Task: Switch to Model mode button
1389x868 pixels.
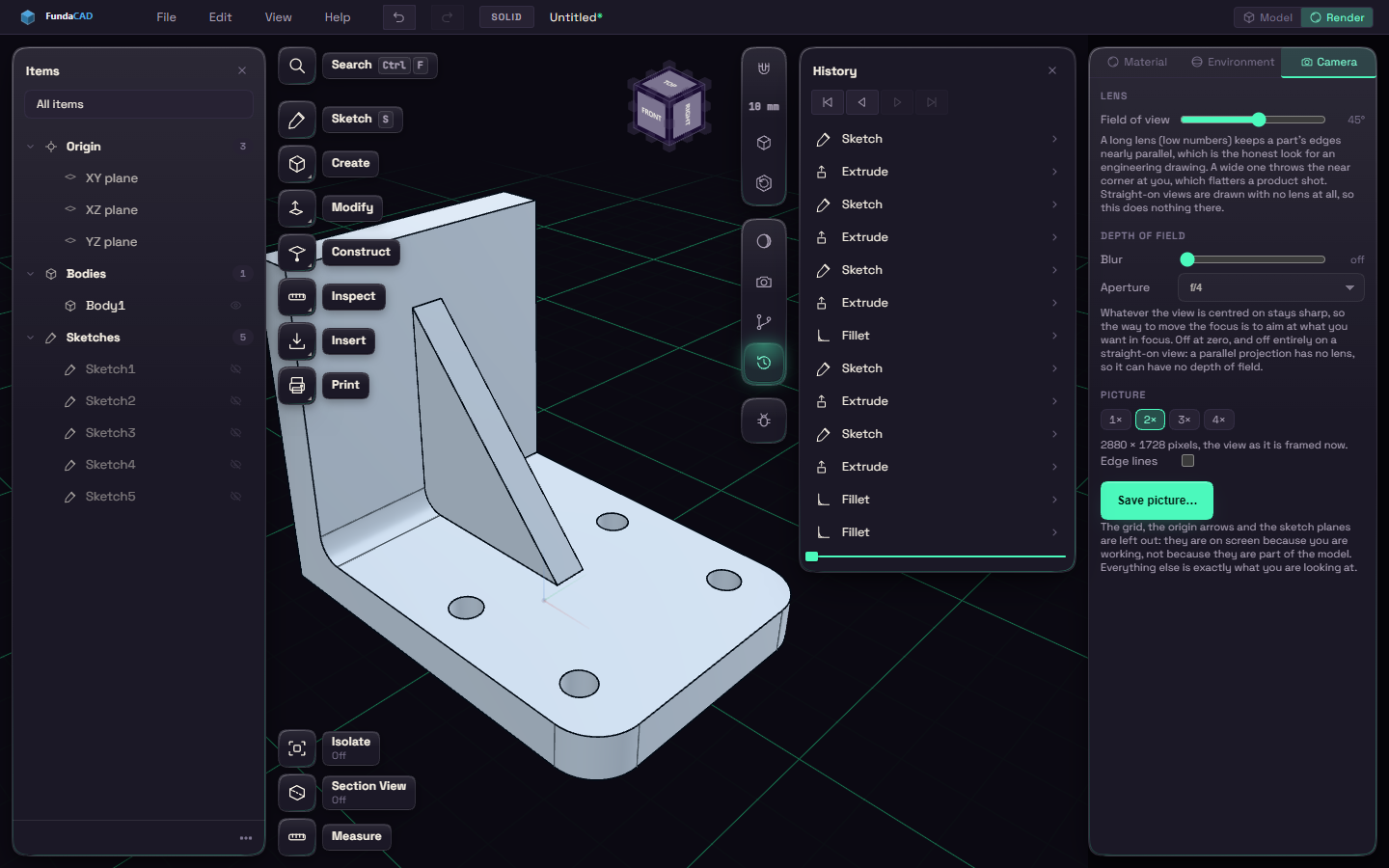Action: point(1267,17)
